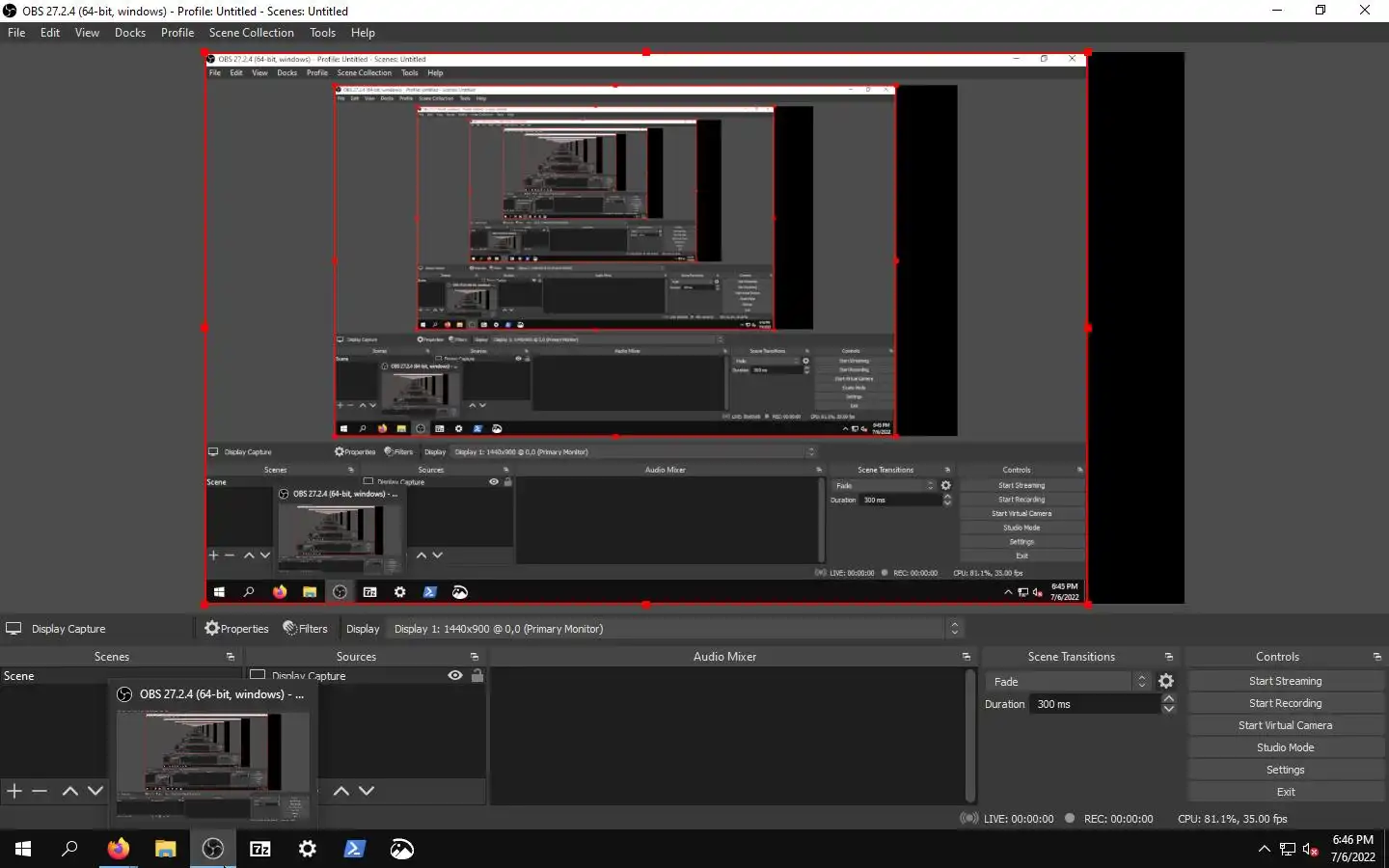The width and height of the screenshot is (1389, 868).
Task: Click the Audio Mixer vertical scrollbar
Action: (x=970, y=737)
